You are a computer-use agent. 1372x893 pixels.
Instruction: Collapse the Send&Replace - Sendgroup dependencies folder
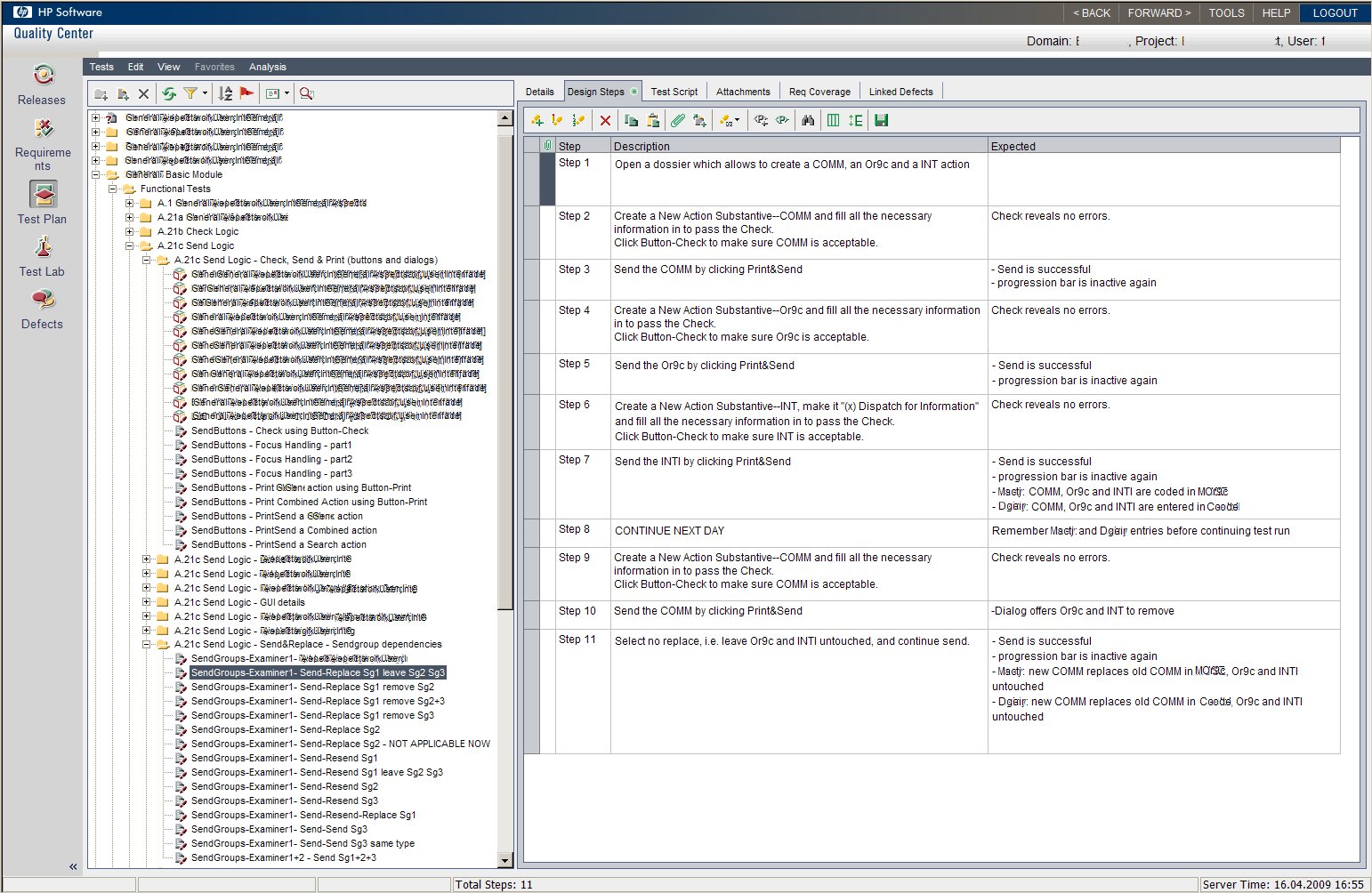pyautogui.click(x=147, y=645)
